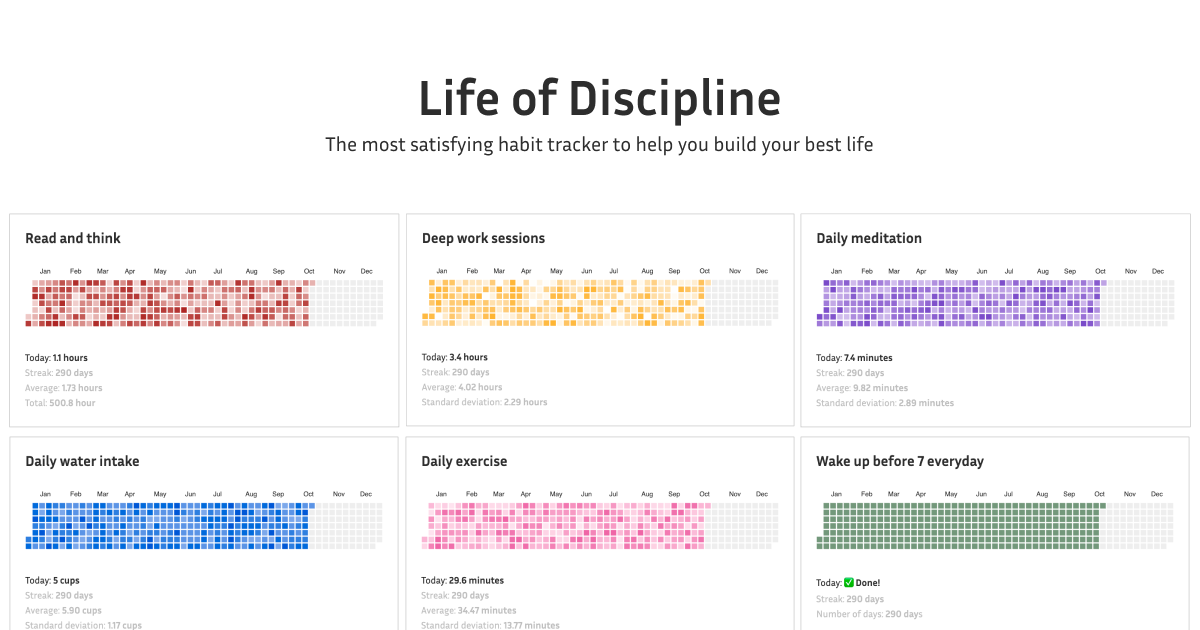Click the Streak 290 days stat under Deep work

(457, 372)
